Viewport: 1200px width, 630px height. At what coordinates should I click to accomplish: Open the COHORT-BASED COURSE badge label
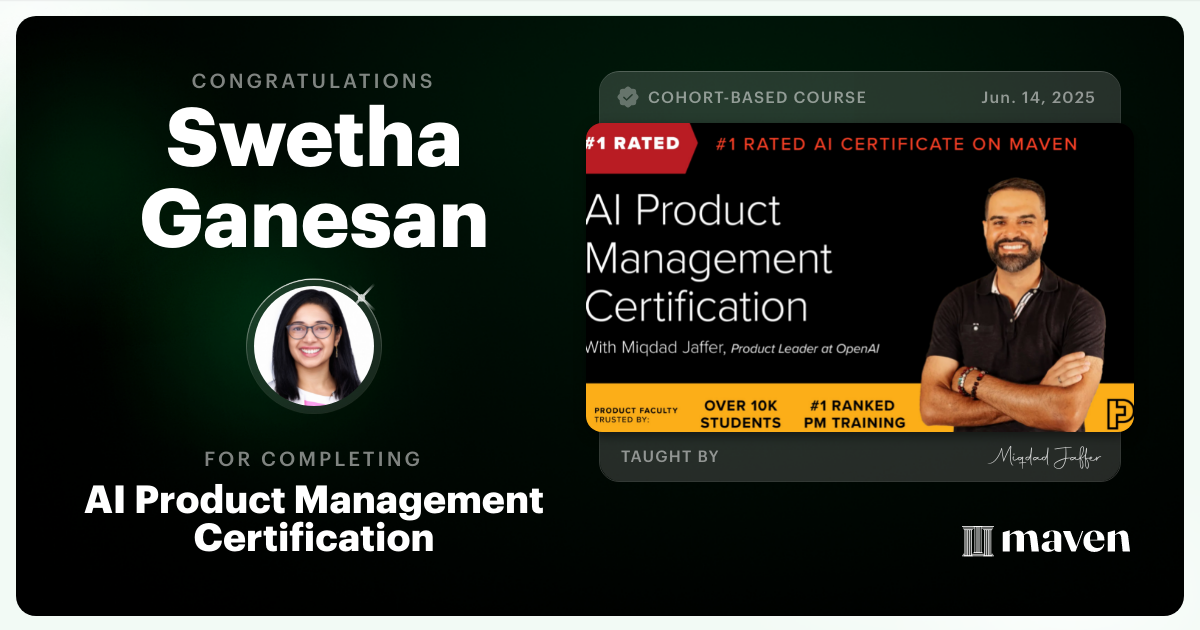(758, 97)
